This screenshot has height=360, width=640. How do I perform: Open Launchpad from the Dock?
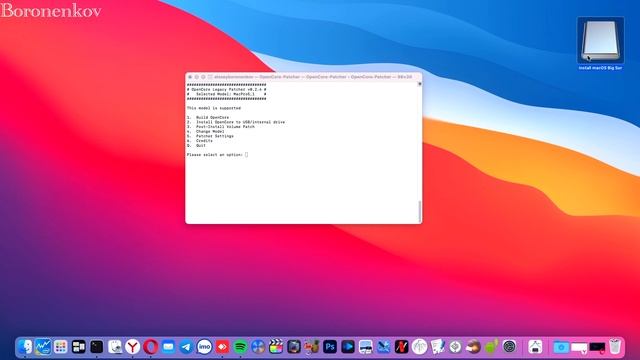coord(61,347)
